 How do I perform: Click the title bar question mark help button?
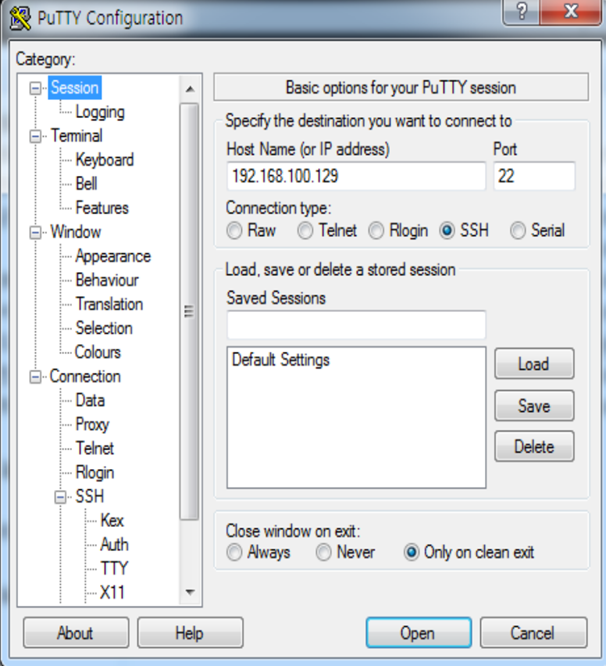pos(521,11)
